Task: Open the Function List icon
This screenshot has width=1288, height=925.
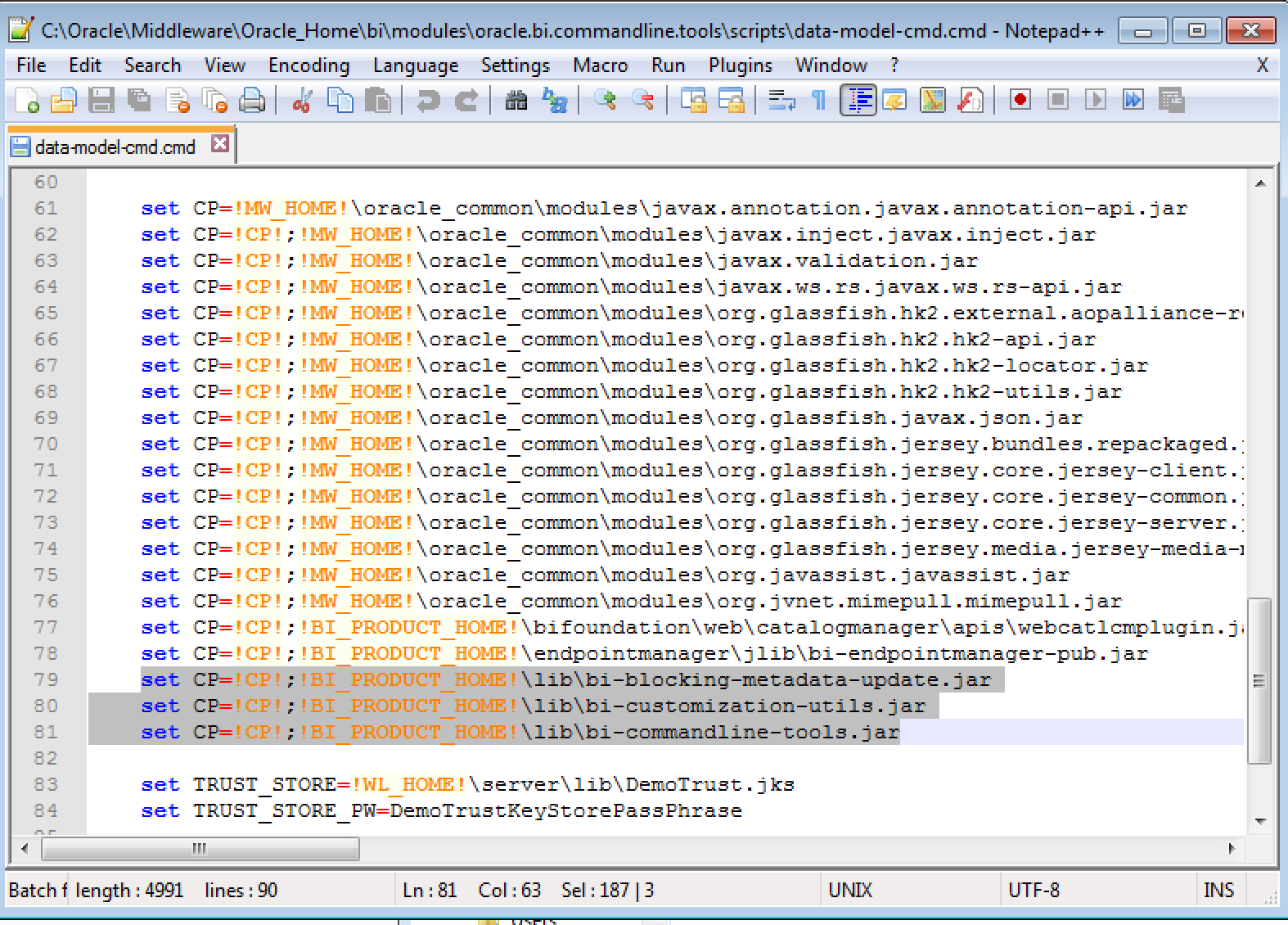Action: click(x=971, y=101)
